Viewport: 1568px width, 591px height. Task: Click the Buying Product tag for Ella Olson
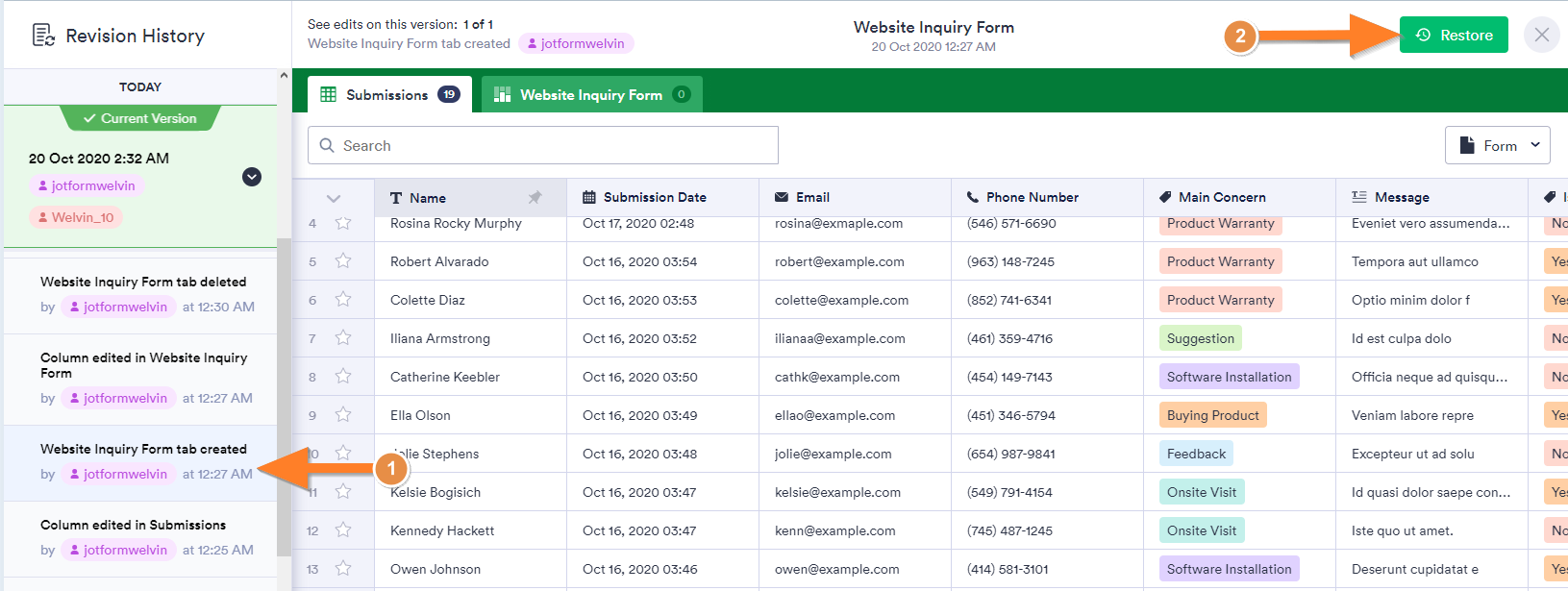(x=1212, y=415)
